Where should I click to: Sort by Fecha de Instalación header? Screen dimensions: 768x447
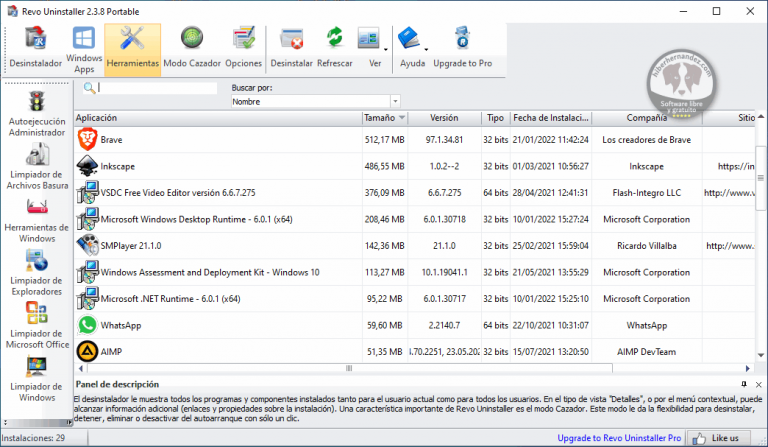pyautogui.click(x=551, y=118)
